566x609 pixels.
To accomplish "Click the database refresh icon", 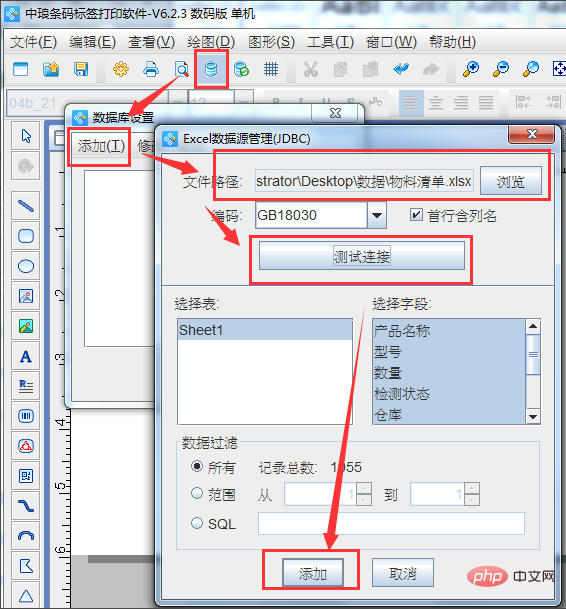I will click(x=241, y=70).
